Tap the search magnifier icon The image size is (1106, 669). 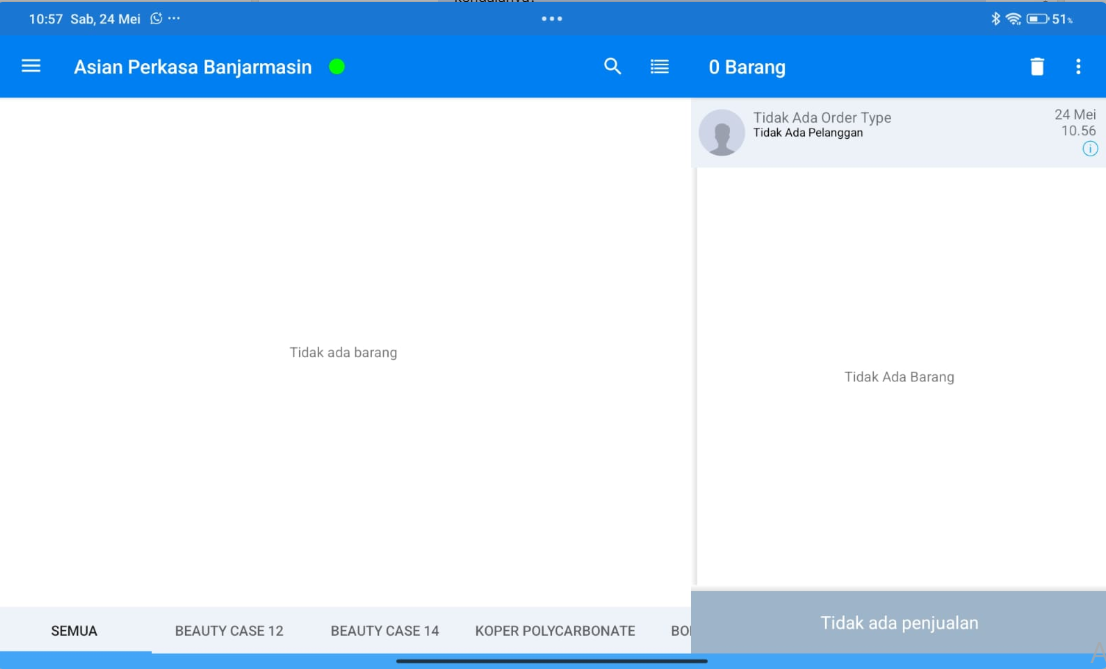click(x=613, y=66)
